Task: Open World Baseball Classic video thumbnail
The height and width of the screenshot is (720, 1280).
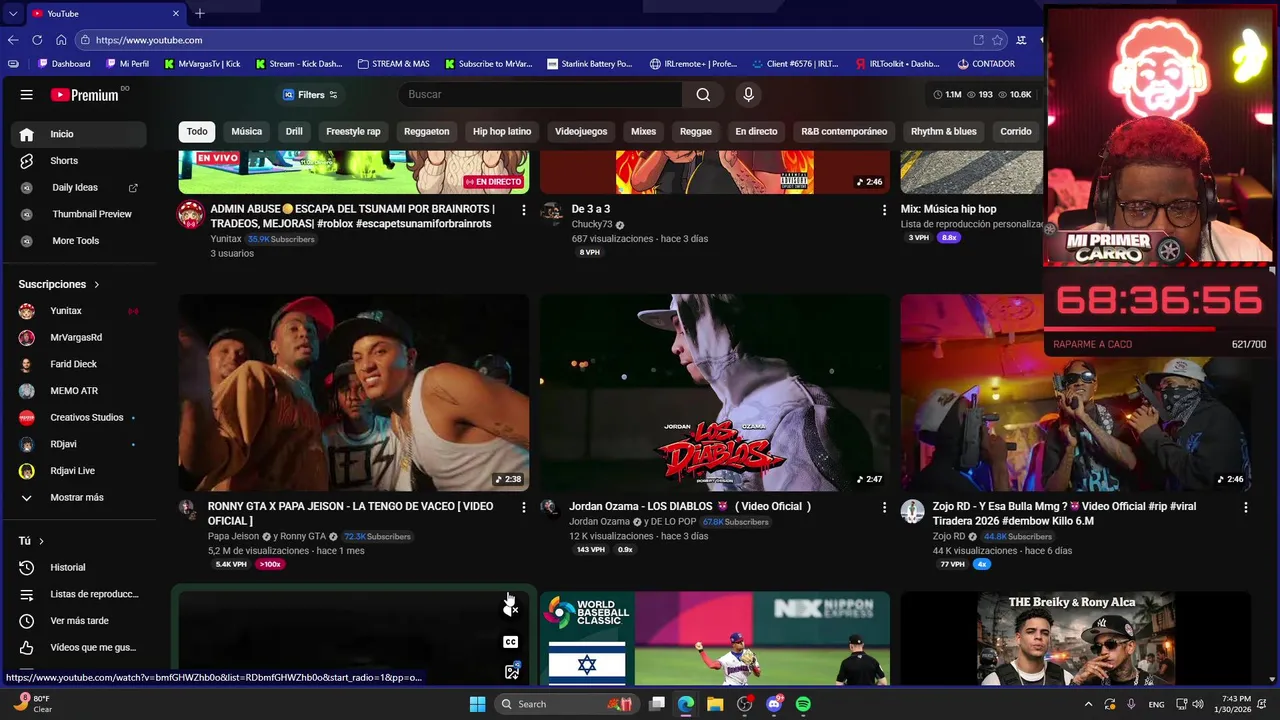Action: [x=715, y=638]
